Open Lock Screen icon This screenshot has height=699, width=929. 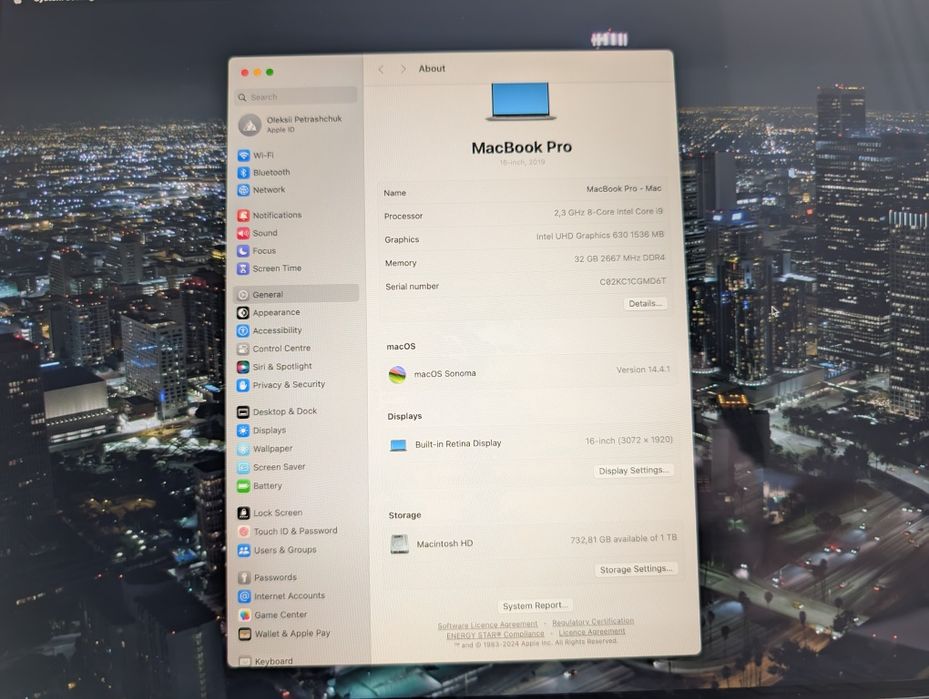[244, 513]
